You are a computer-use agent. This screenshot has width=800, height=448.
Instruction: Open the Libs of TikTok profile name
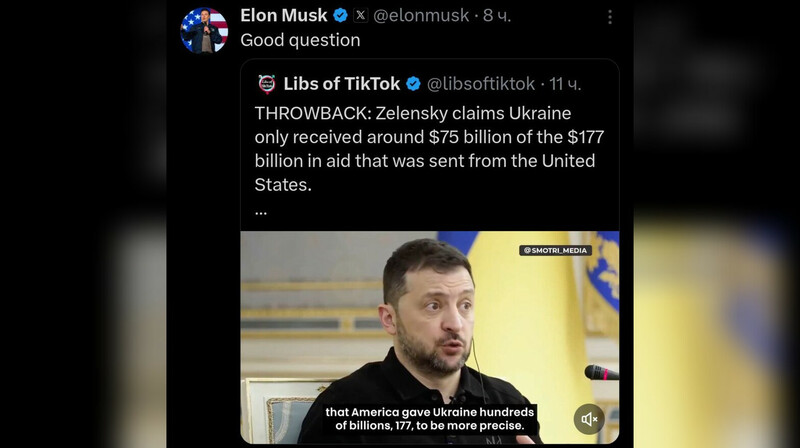pyautogui.click(x=341, y=84)
